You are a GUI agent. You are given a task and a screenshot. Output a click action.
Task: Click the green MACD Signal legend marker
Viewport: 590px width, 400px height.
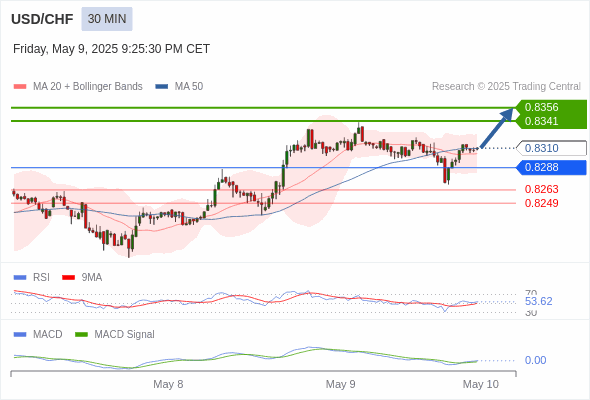pyautogui.click(x=81, y=335)
